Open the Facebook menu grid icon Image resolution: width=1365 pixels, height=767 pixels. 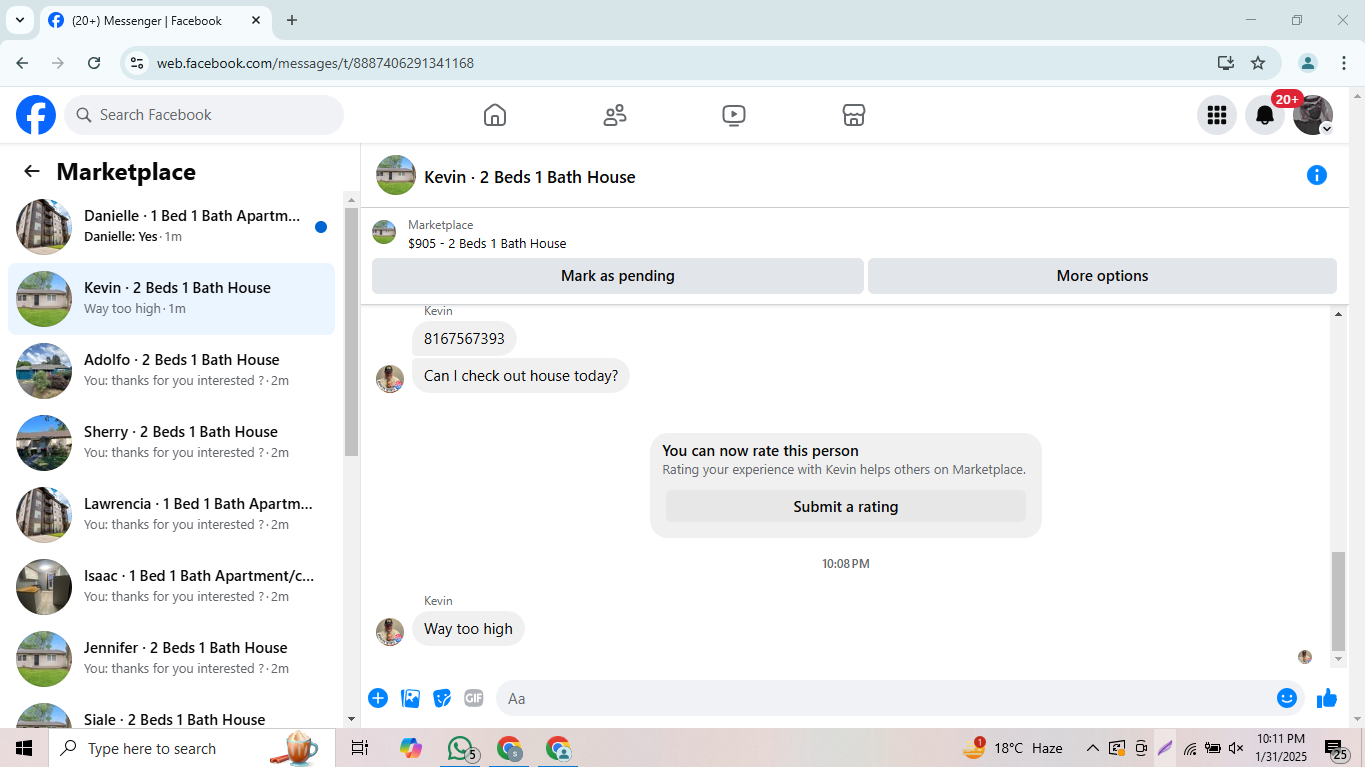pyautogui.click(x=1217, y=115)
